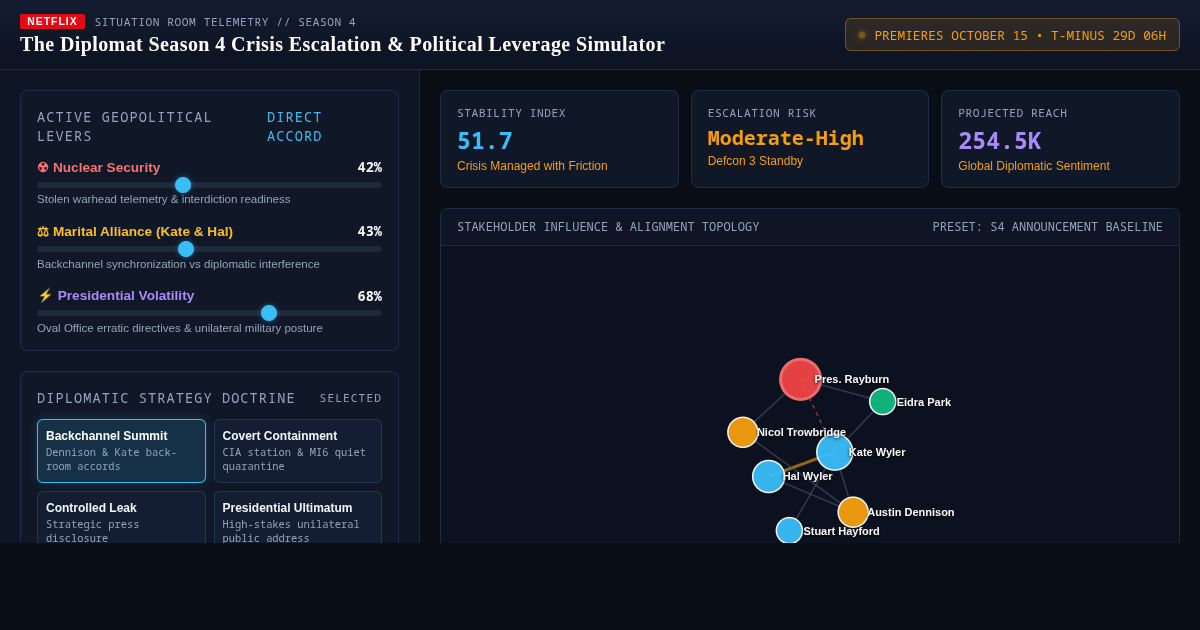Image resolution: width=1200 pixels, height=630 pixels.
Task: Click the Nuclear Security 42% value
Action: tap(369, 167)
